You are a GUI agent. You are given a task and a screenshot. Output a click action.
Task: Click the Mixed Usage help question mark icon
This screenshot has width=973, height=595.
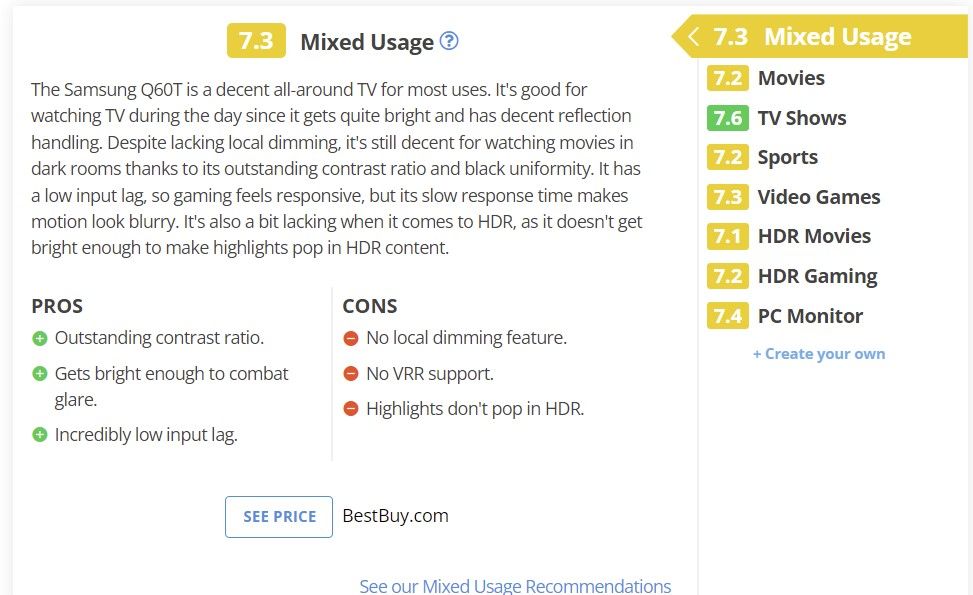coord(450,41)
